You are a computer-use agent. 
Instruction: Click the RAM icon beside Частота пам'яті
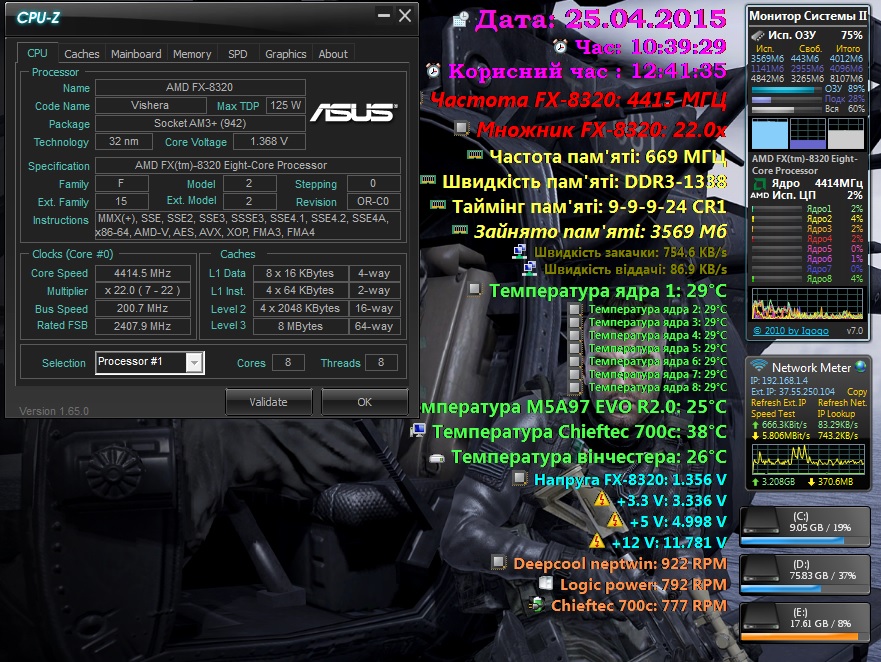click(x=475, y=154)
